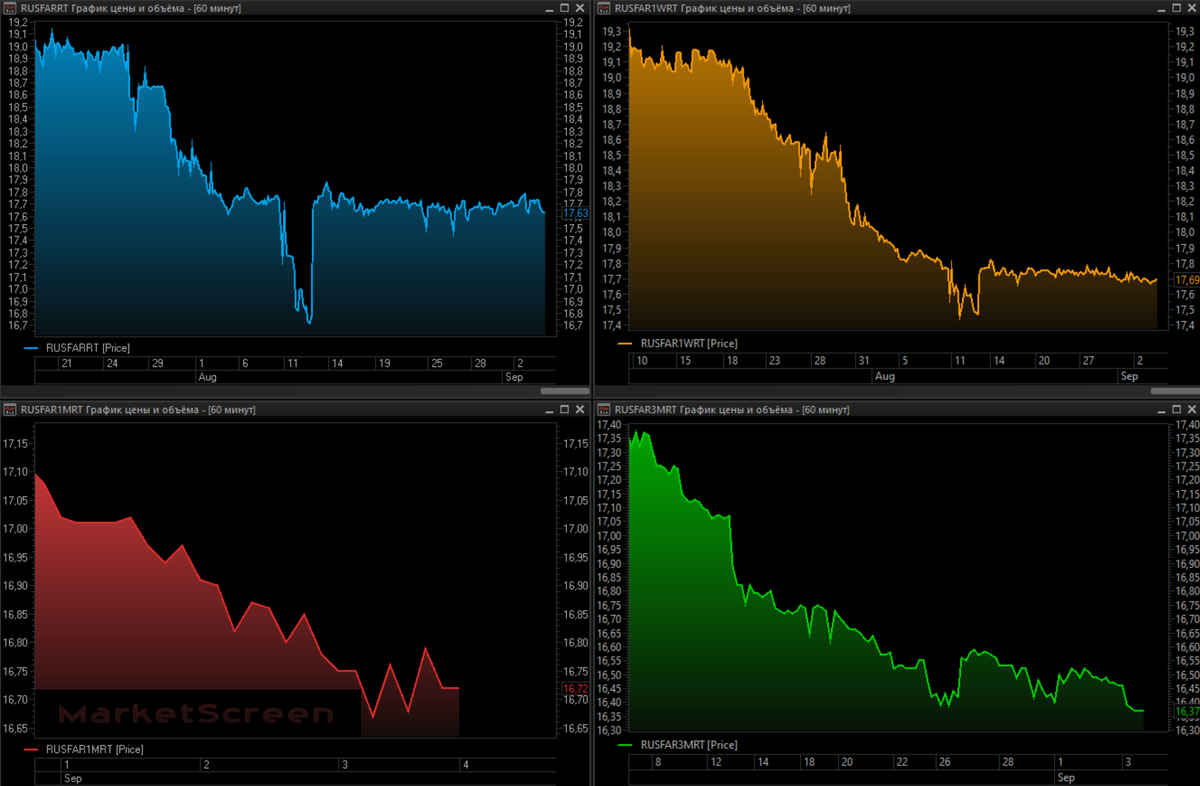This screenshot has height=786, width=1200.
Task: Select the 'RUSFARRT [Price]' legend label
Action: coord(88,348)
